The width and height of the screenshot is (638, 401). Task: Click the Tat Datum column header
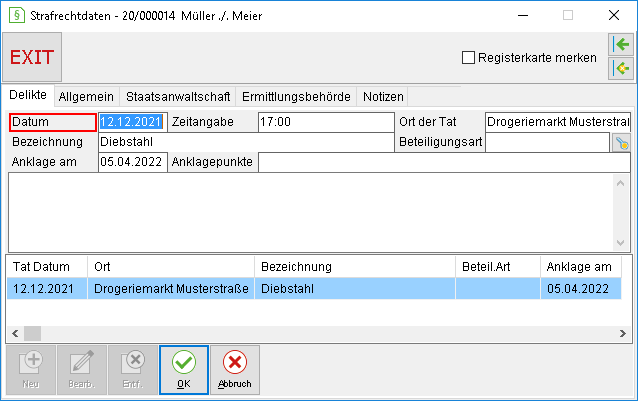click(47, 267)
